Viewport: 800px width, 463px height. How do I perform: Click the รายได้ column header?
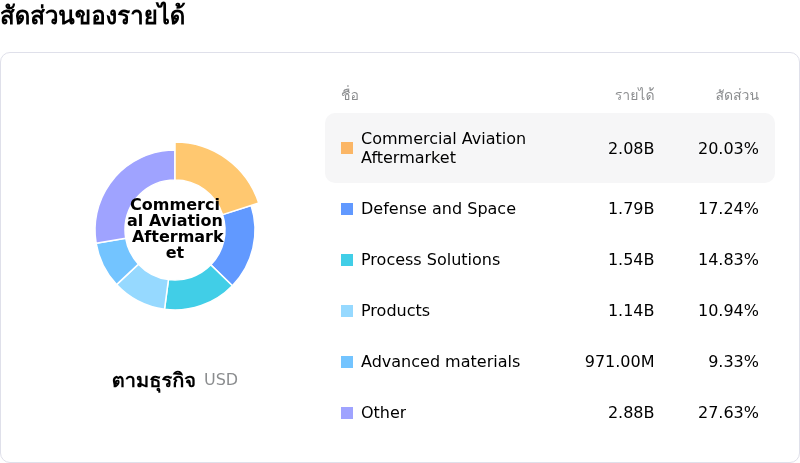pyautogui.click(x=634, y=95)
